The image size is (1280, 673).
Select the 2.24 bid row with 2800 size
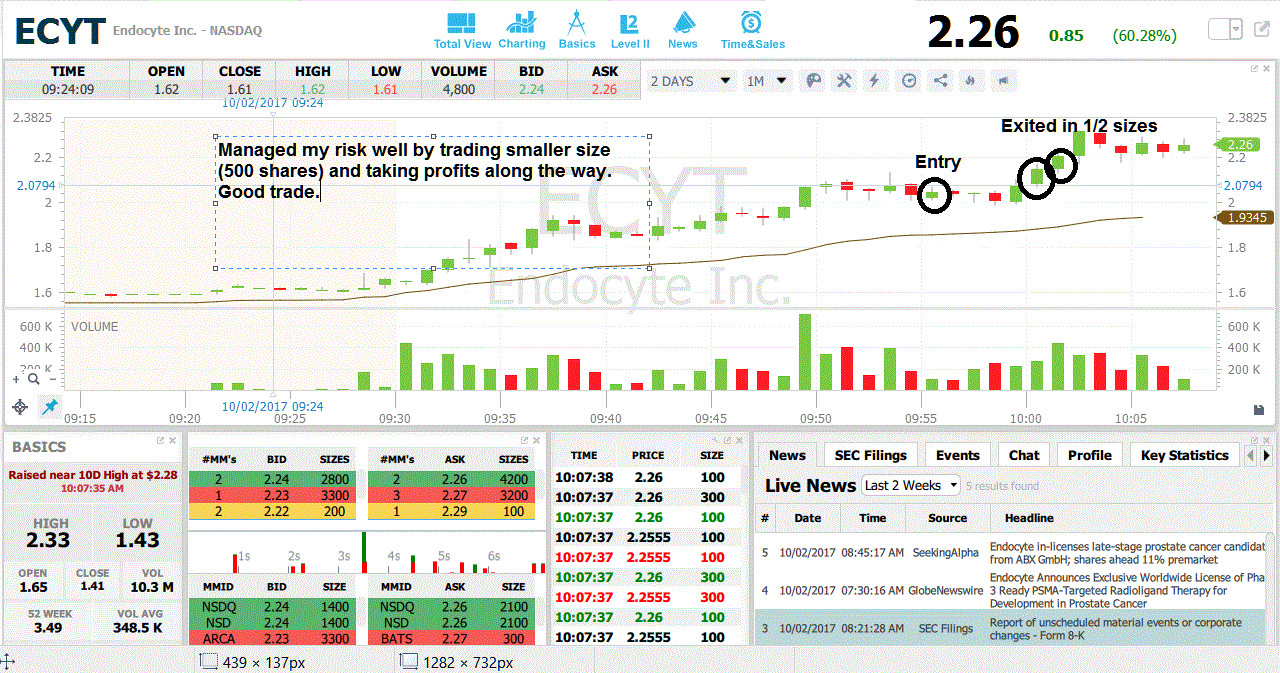pos(272,480)
